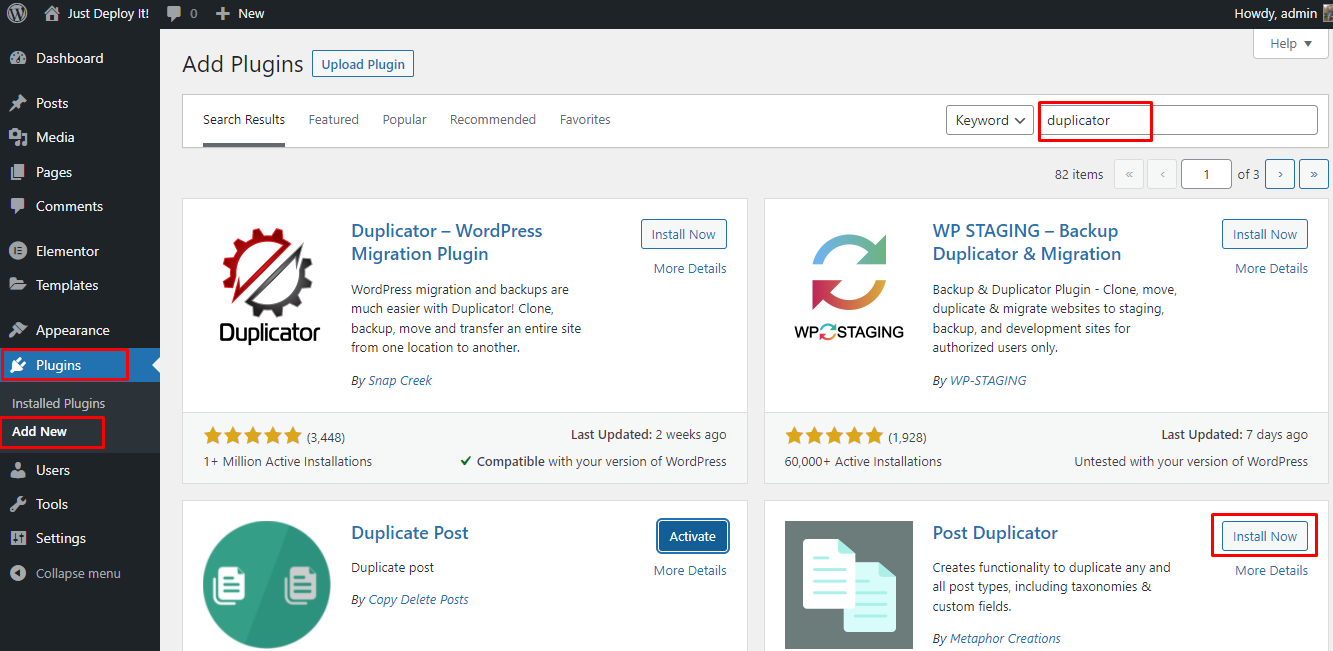The width and height of the screenshot is (1333, 651).
Task: Click the Users person icon
Action: coord(18,470)
